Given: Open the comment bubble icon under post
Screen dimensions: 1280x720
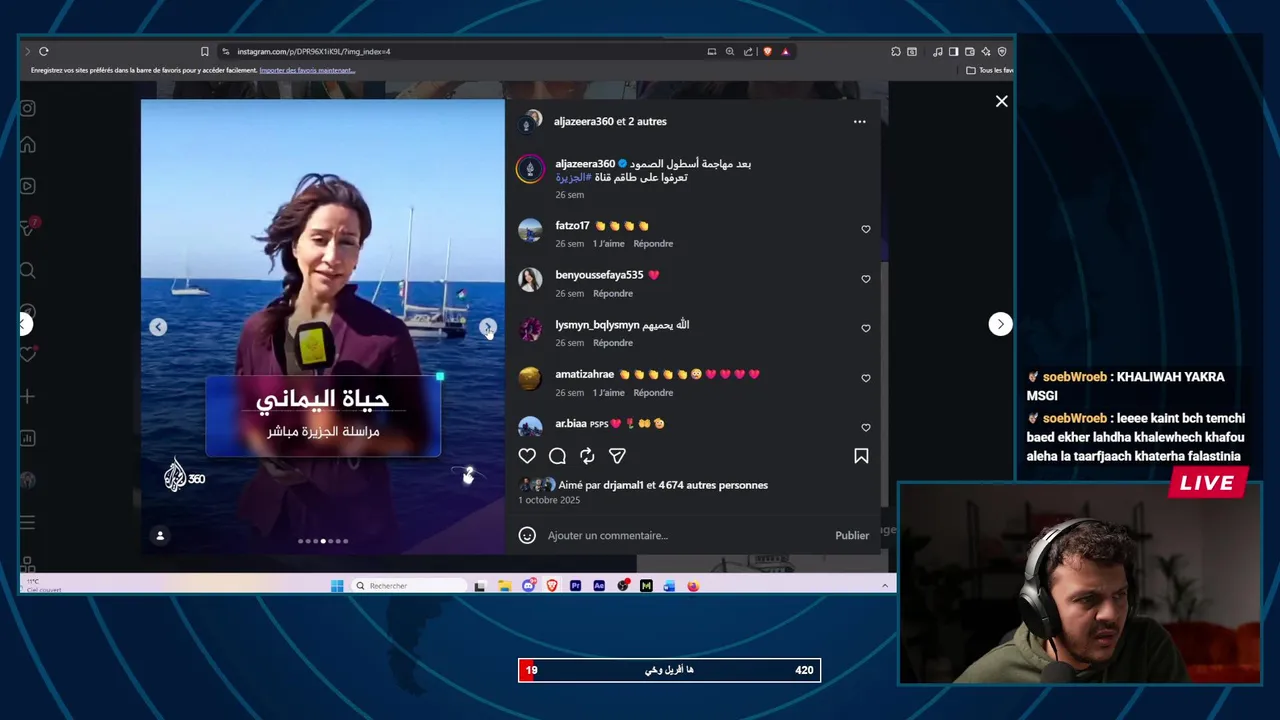Looking at the screenshot, I should pyautogui.click(x=557, y=456).
